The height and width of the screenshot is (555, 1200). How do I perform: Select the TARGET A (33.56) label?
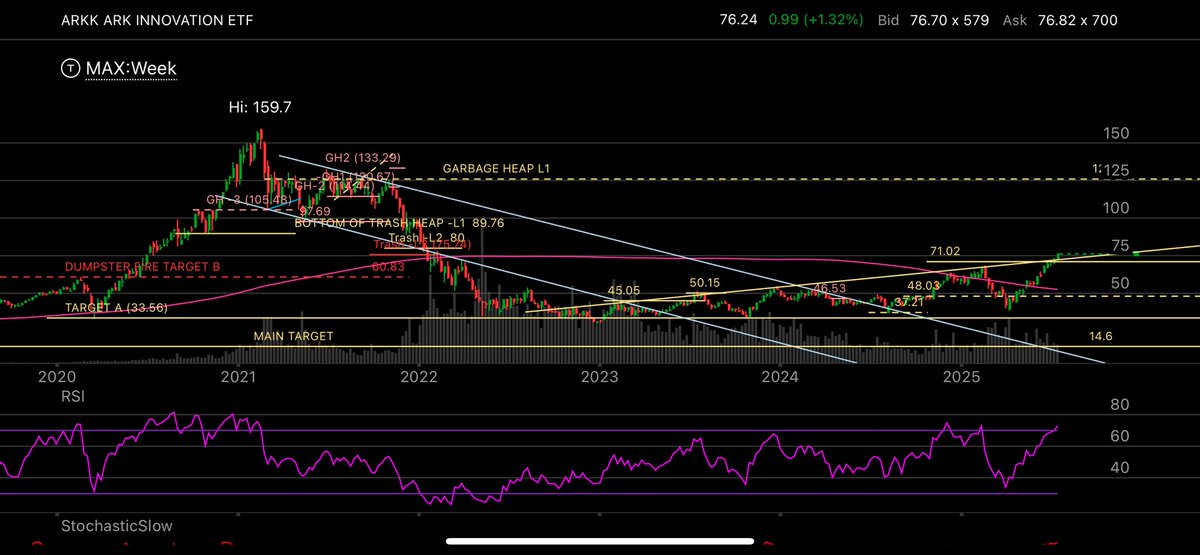116,308
